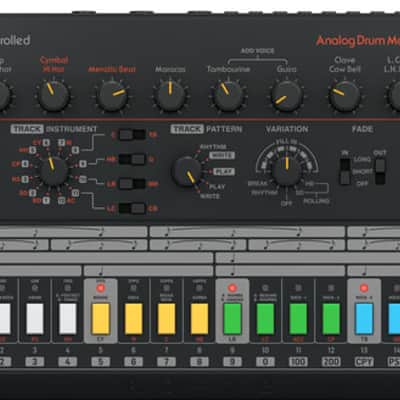This screenshot has width=400, height=400.
Task: Flip the Fade IN switch
Action: click(x=345, y=172)
